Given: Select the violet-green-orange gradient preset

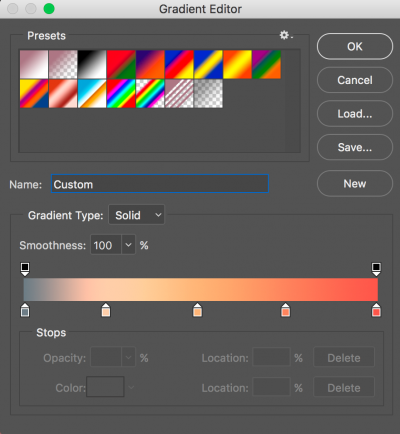Looking at the screenshot, I should coord(266,64).
